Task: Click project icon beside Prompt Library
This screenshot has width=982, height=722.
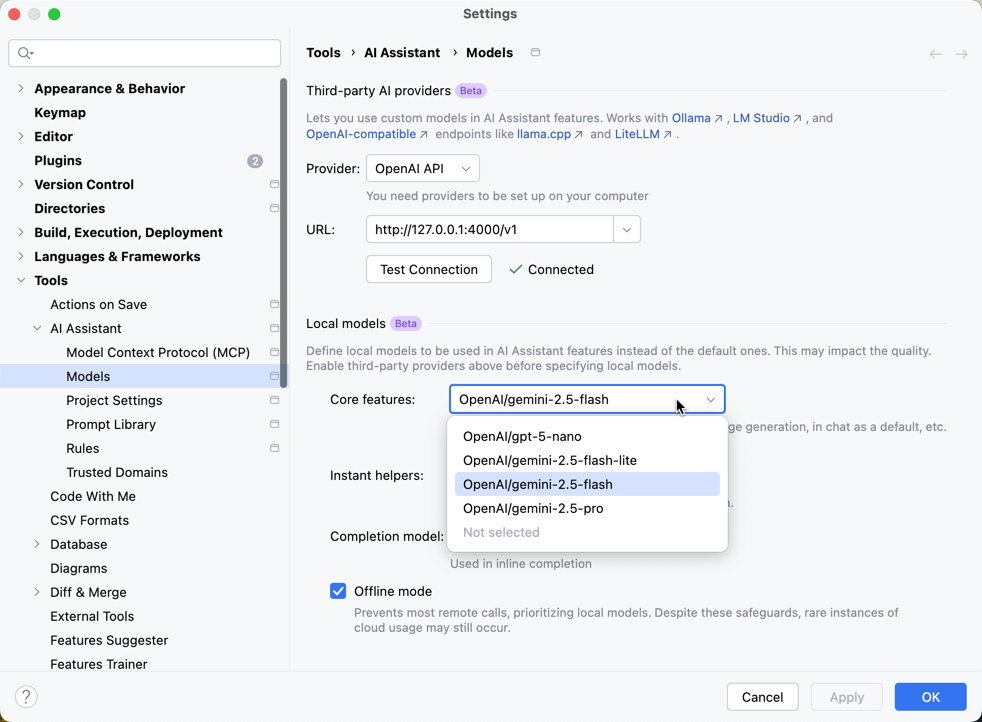Action: pos(274,424)
